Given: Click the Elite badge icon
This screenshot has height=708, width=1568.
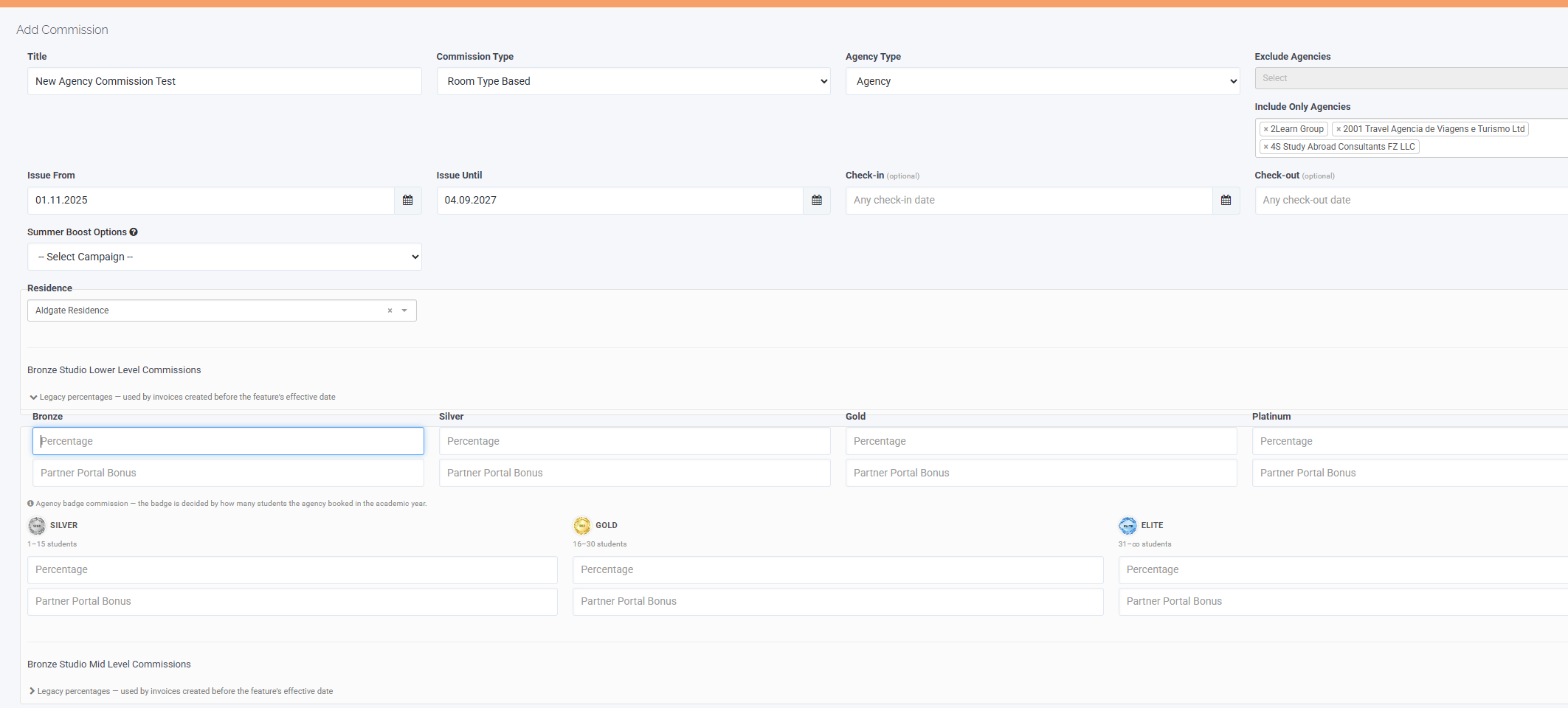Looking at the screenshot, I should (x=1127, y=526).
